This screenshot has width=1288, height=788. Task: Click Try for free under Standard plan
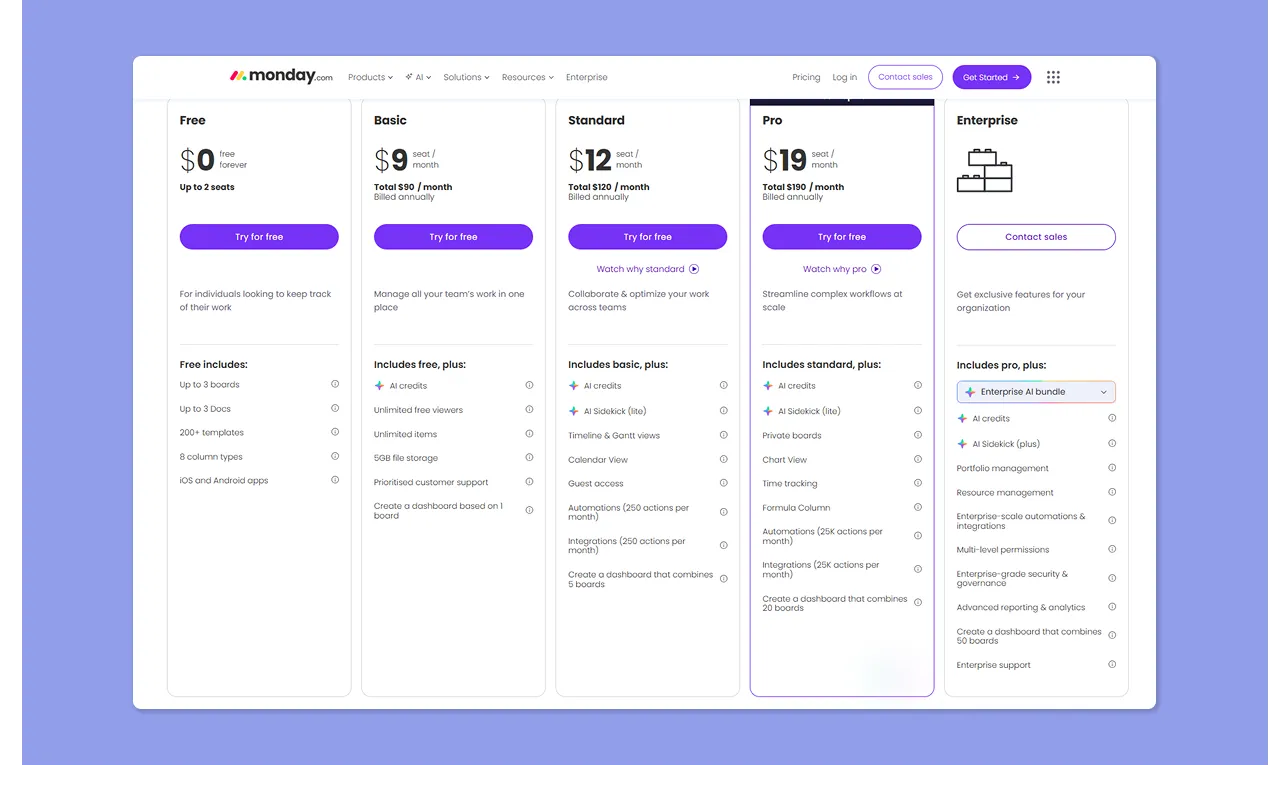coord(647,237)
